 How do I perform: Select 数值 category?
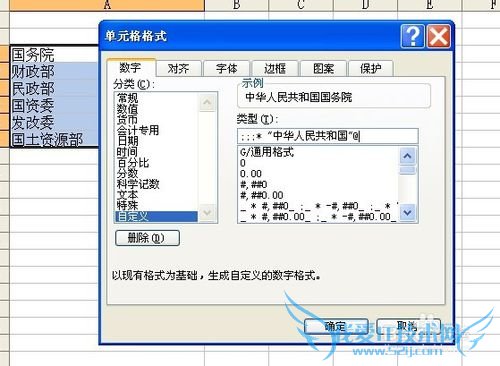click(x=156, y=109)
